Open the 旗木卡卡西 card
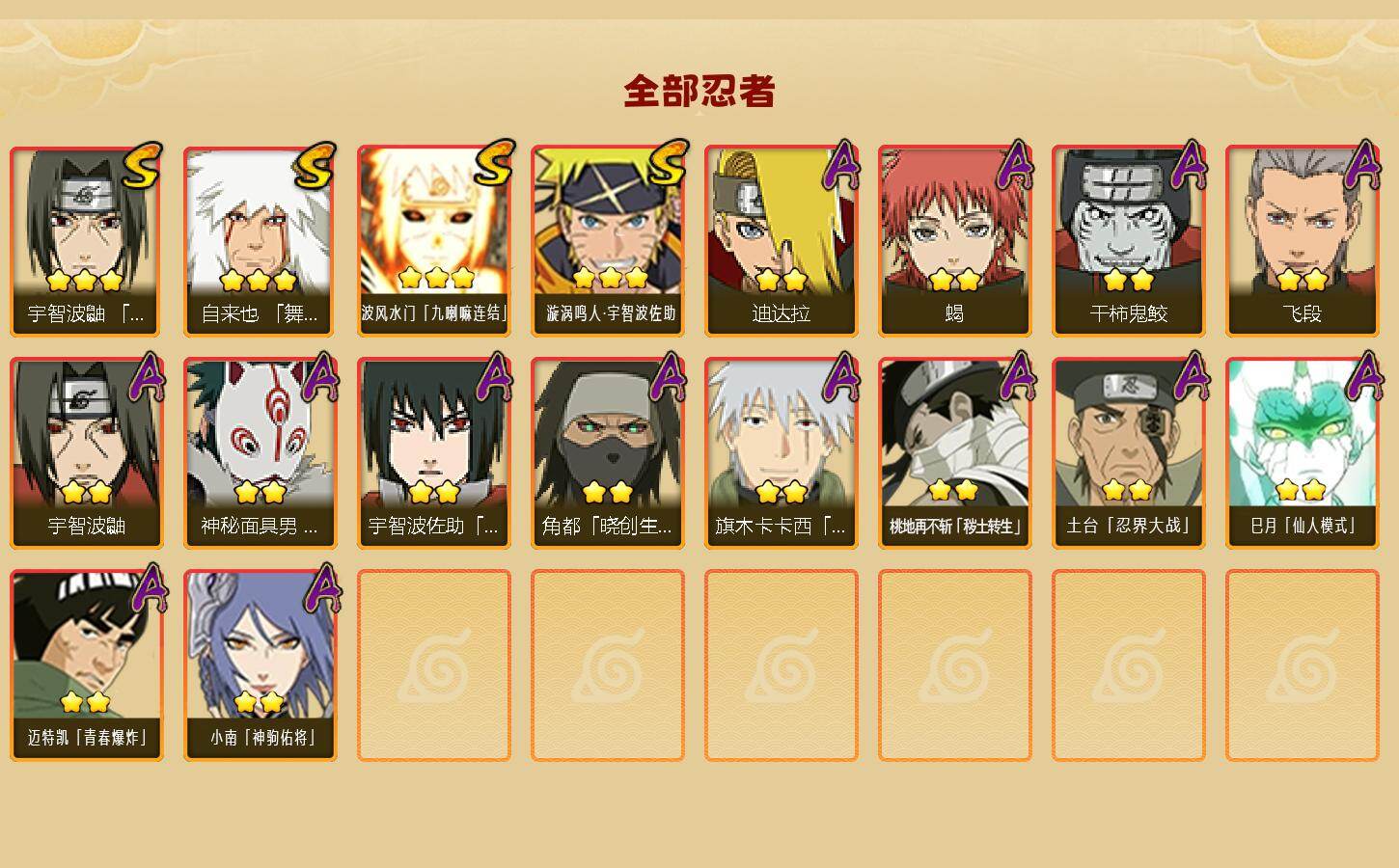The height and width of the screenshot is (868, 1399). [x=782, y=453]
